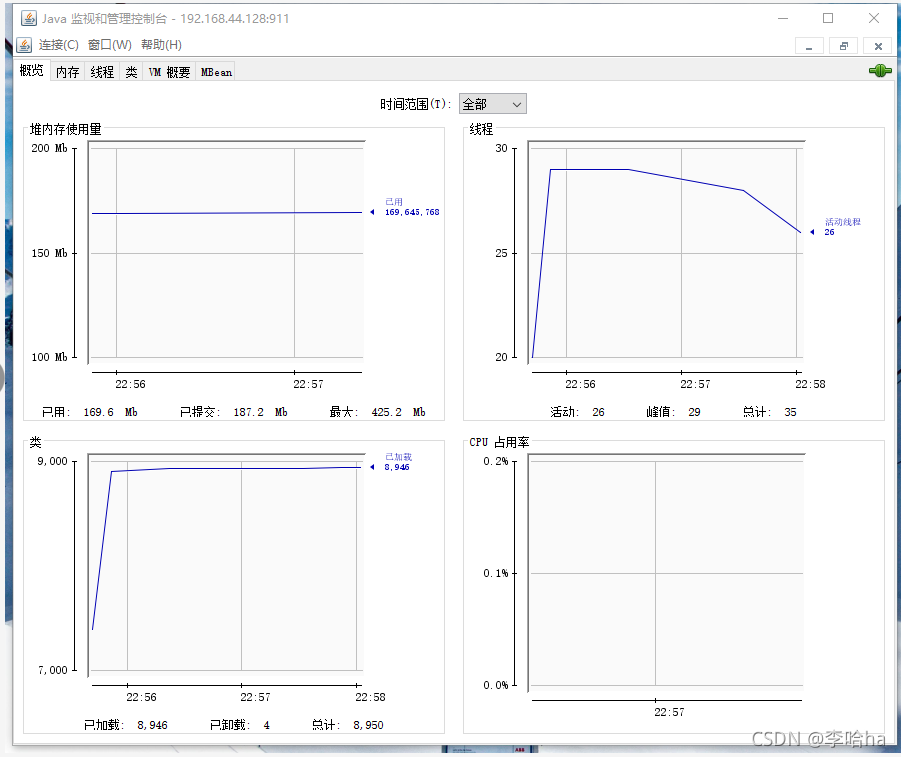
Task: Minimize the main Java console window
Action: click(x=783, y=18)
